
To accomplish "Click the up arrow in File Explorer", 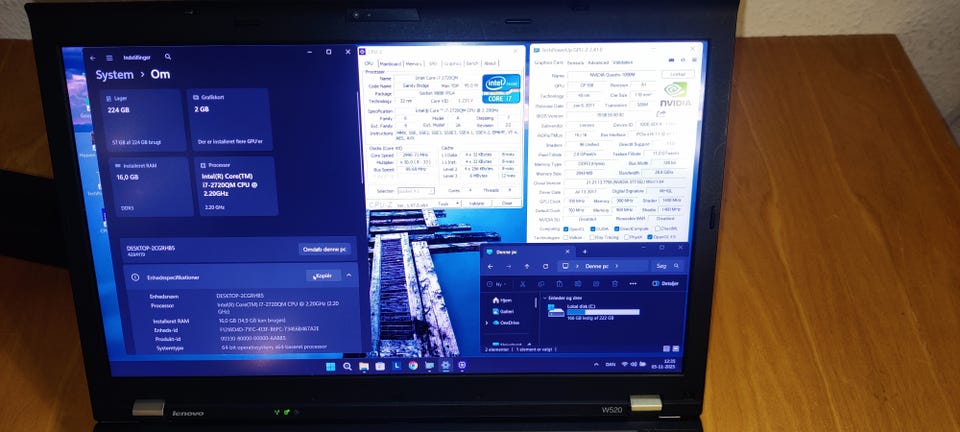I will pyautogui.click(x=527, y=267).
